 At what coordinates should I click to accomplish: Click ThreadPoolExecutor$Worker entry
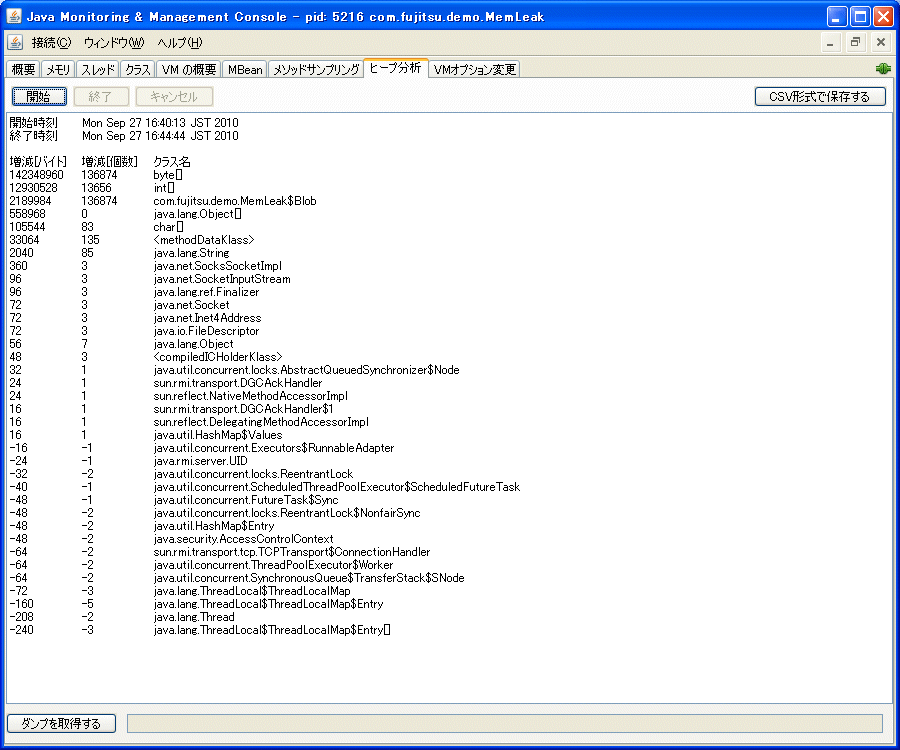pos(273,565)
